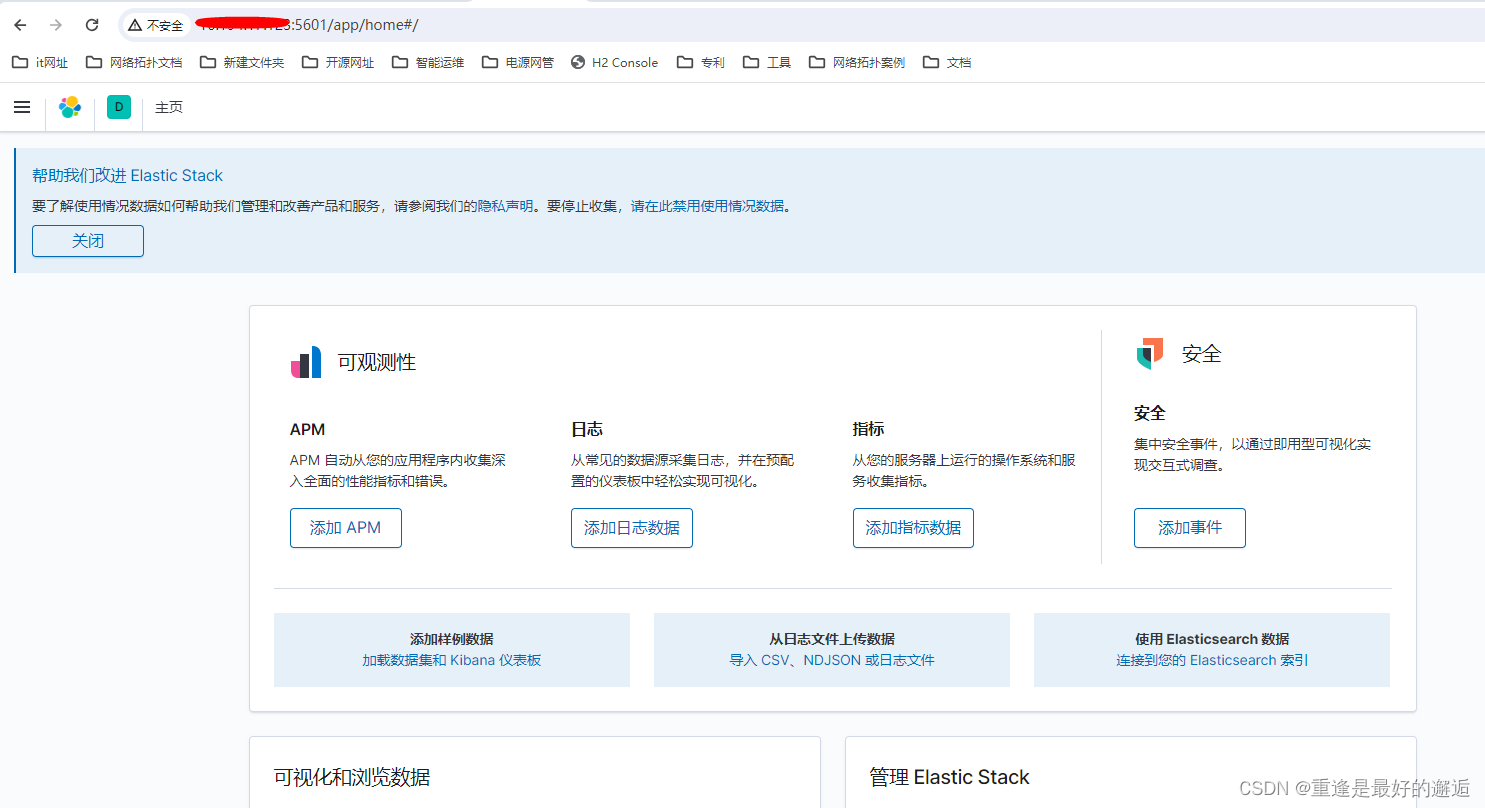1485x808 pixels.
Task: Click the 使用 Elasticsearch 数据 card title
Action: coord(1212,639)
